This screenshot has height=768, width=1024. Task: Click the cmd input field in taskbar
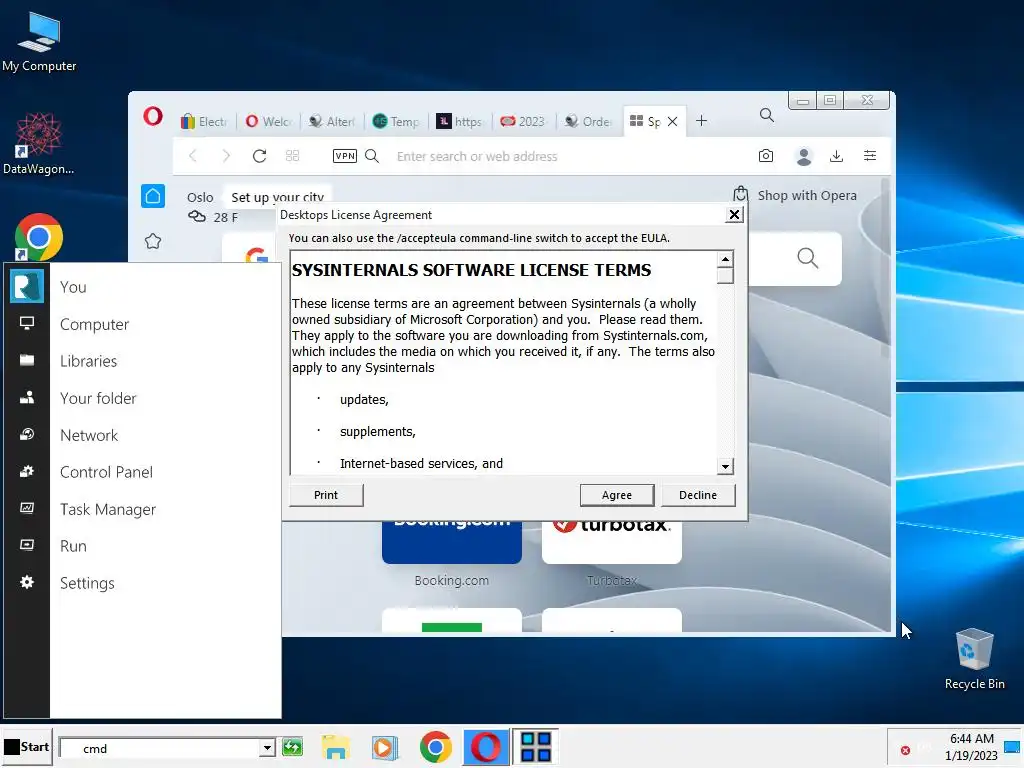[159, 748]
